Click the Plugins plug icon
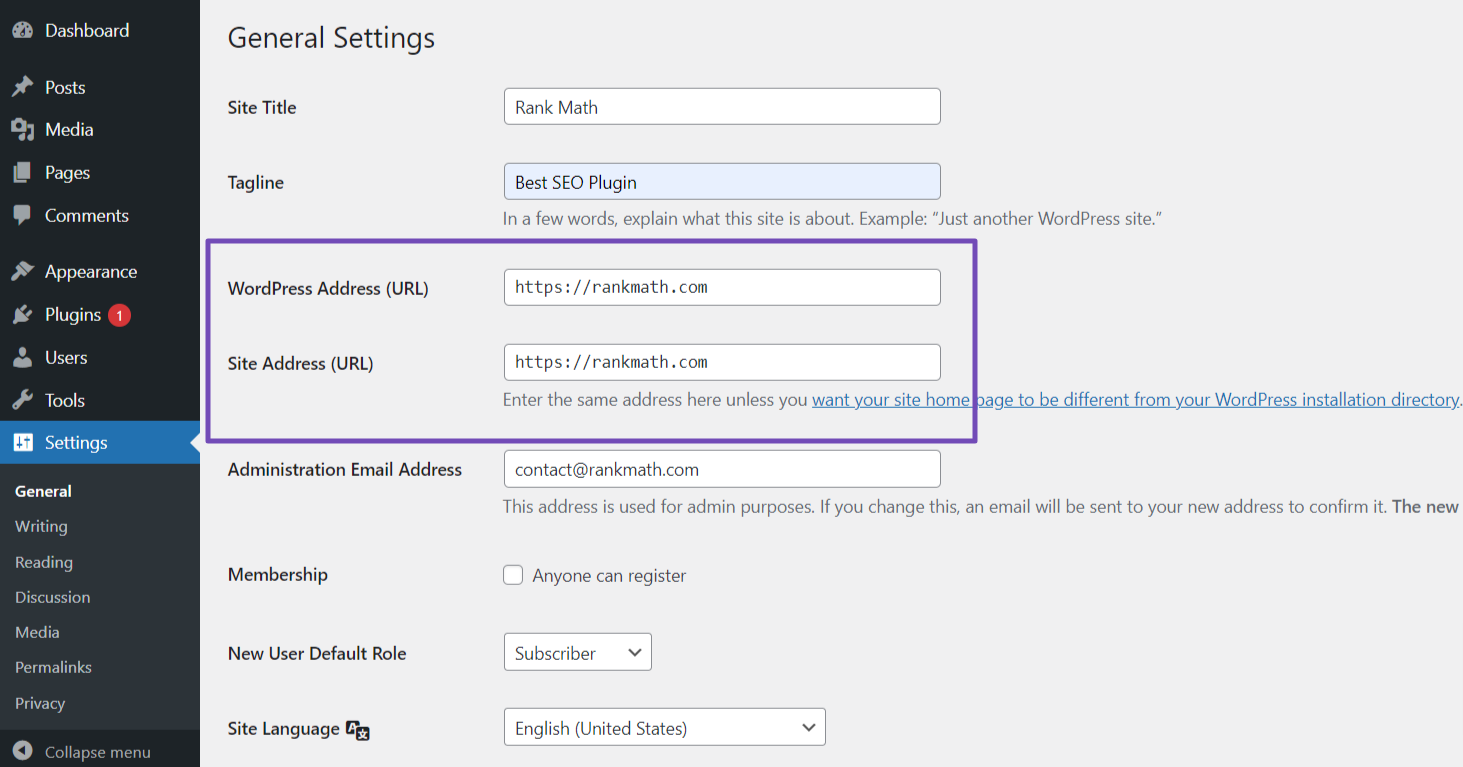This screenshot has height=767, width=1463. [x=22, y=315]
